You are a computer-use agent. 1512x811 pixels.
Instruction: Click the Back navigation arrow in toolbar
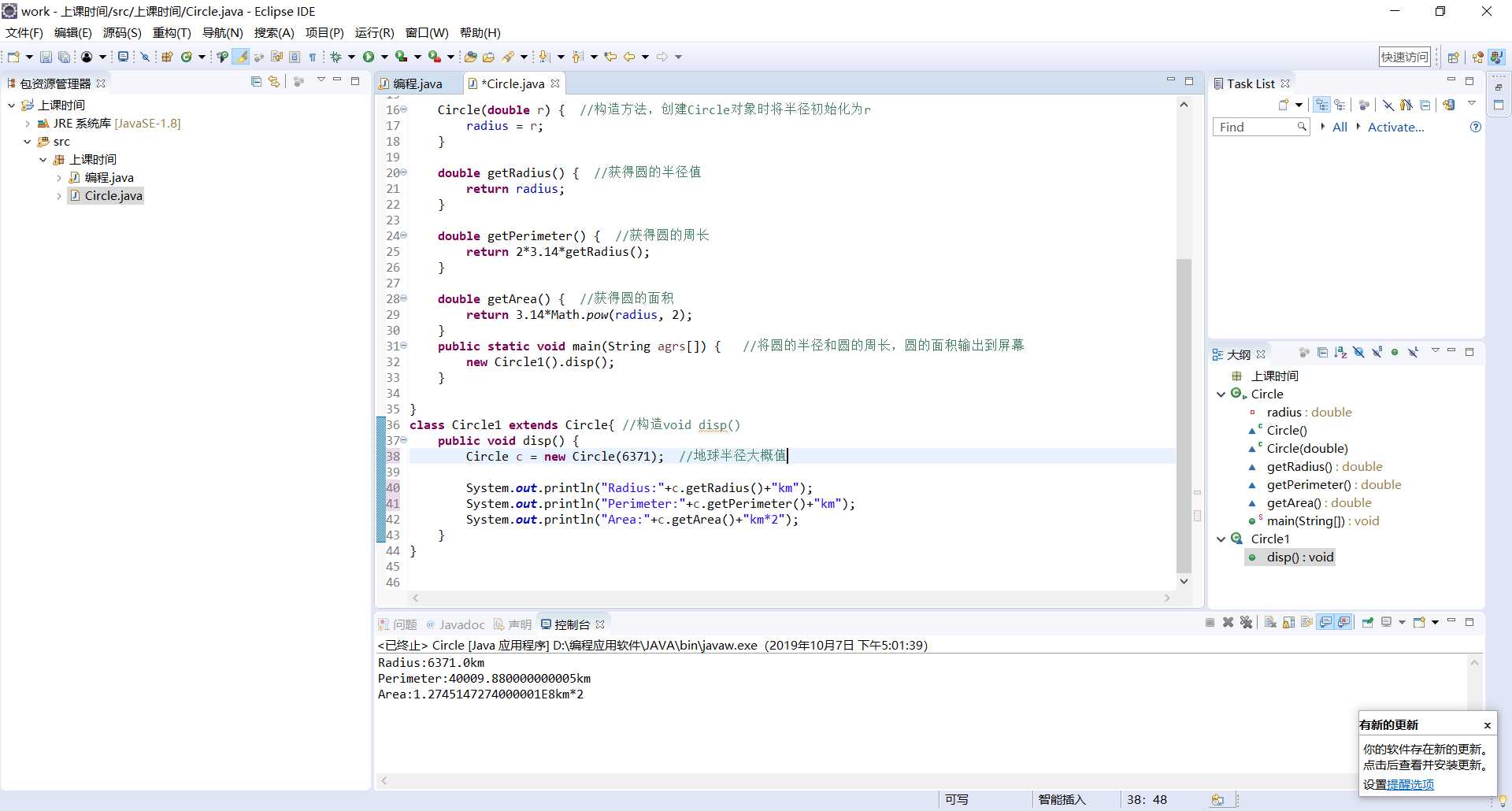pyautogui.click(x=629, y=57)
